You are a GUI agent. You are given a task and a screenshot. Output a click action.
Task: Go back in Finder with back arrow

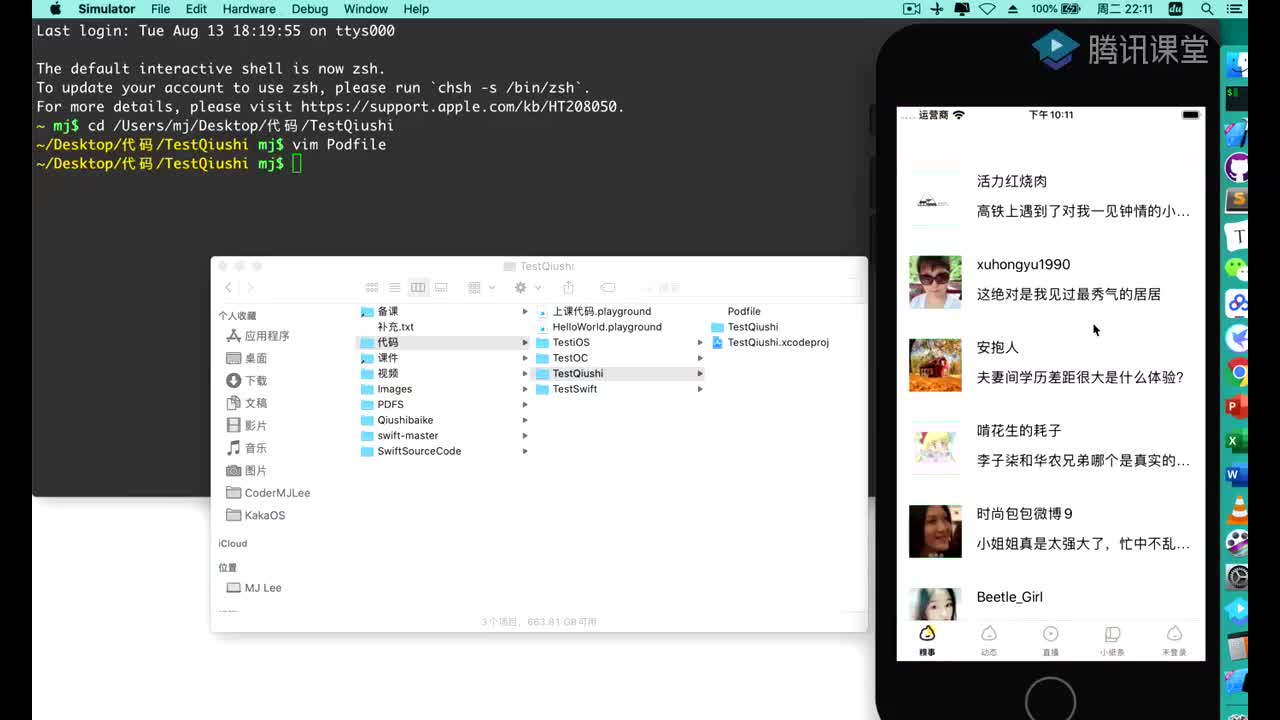click(228, 287)
